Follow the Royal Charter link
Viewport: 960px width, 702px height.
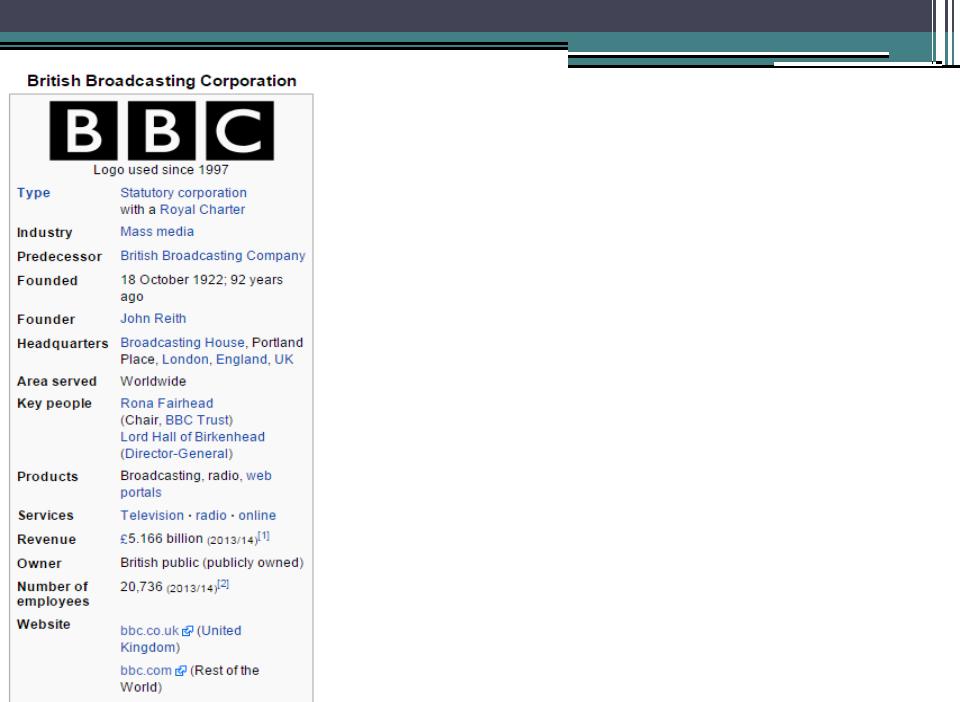[x=202, y=209]
